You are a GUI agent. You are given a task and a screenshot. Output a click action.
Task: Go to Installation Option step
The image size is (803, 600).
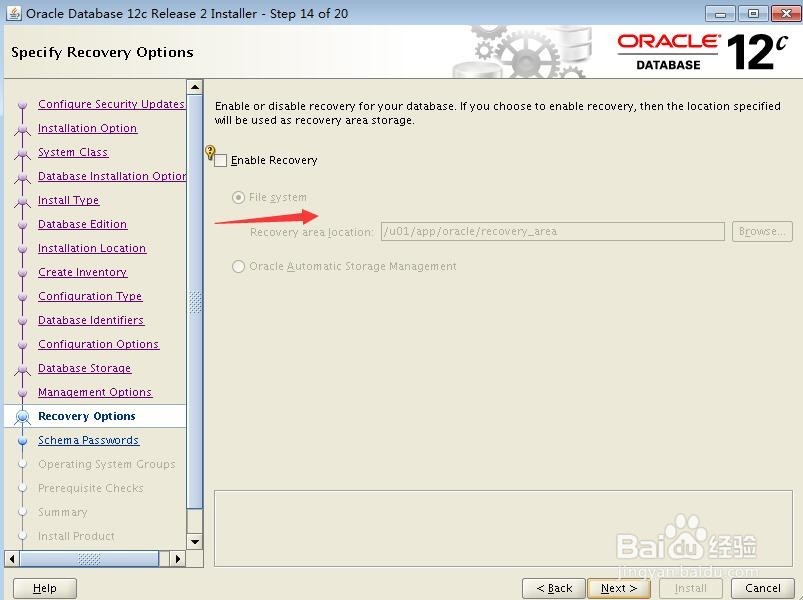coord(88,128)
